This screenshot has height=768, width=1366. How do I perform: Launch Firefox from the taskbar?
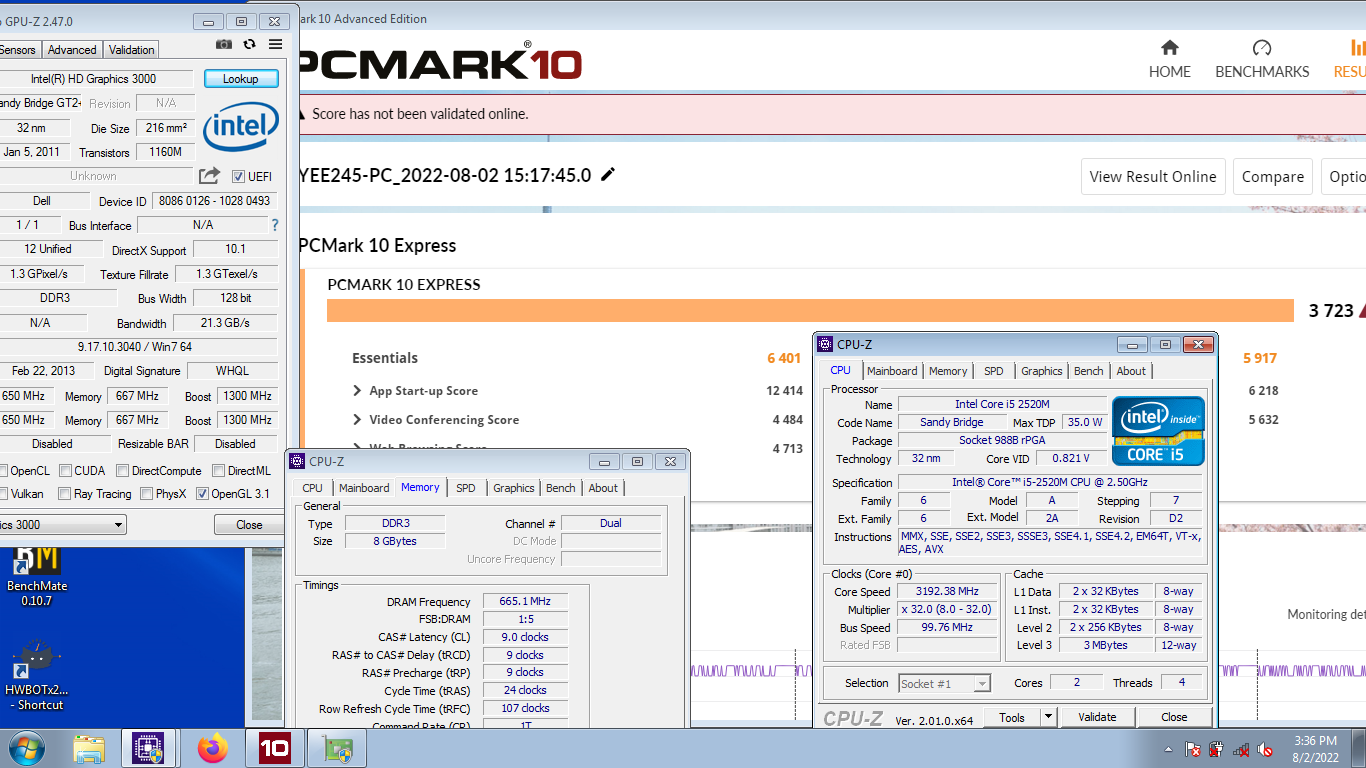[212, 748]
